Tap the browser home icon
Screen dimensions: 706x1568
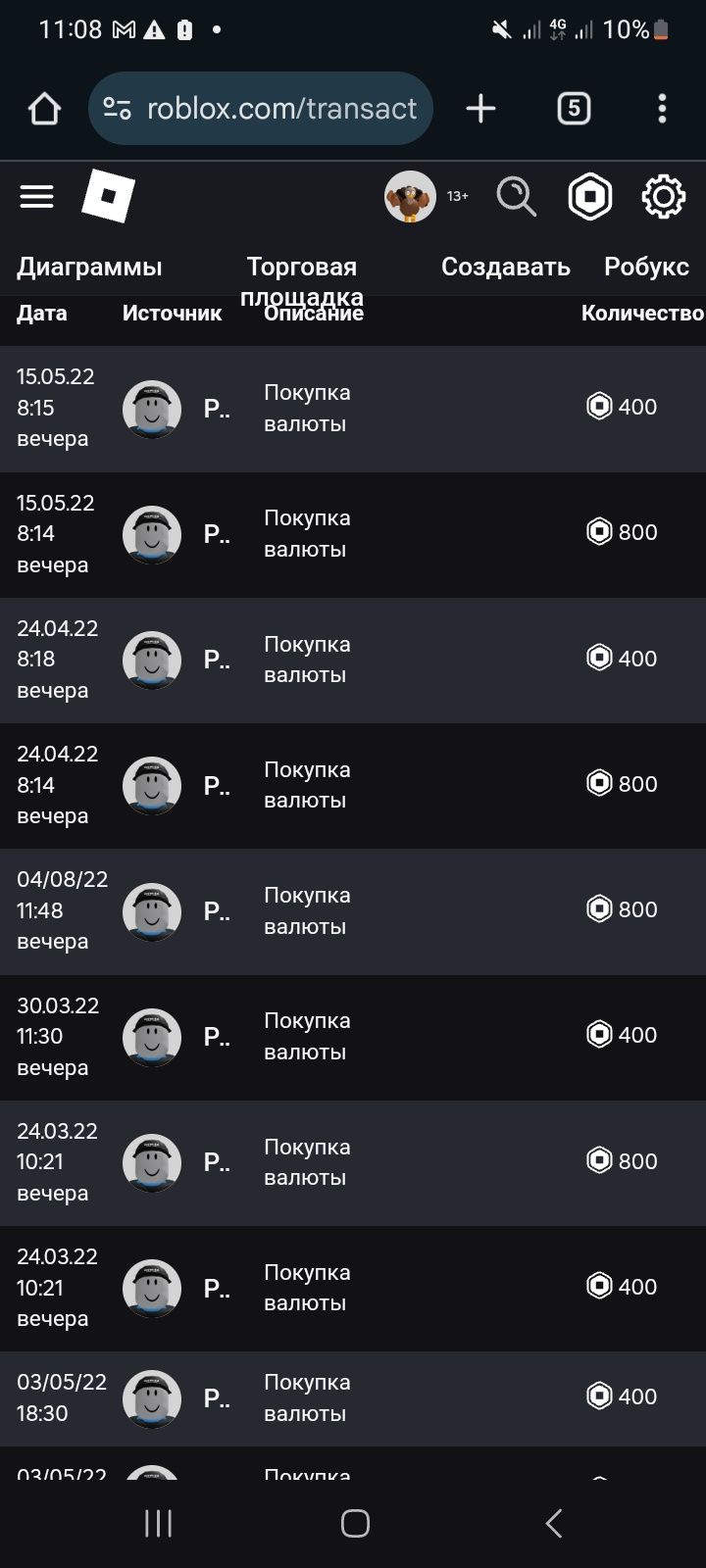click(44, 109)
